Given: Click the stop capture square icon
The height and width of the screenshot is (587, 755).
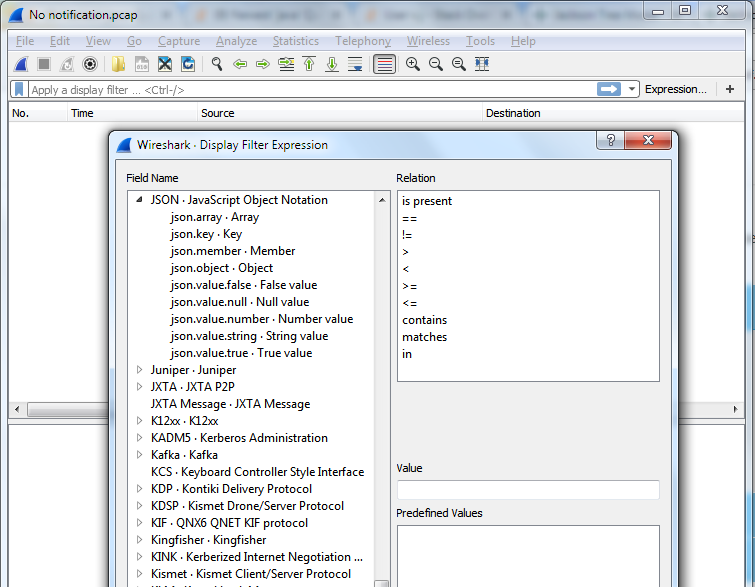Looking at the screenshot, I should click(44, 64).
